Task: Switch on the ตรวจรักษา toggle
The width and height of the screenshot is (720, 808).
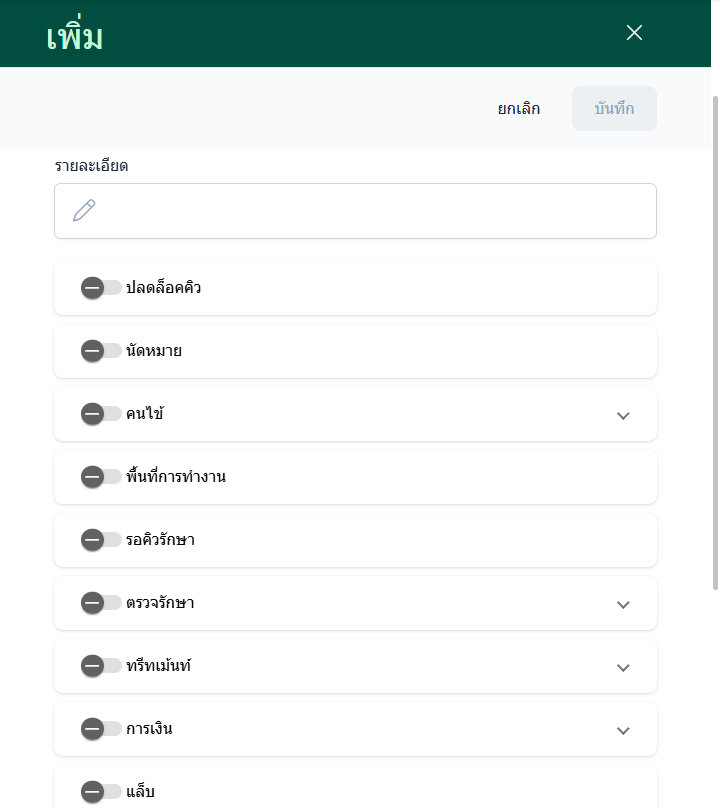Action: point(100,603)
